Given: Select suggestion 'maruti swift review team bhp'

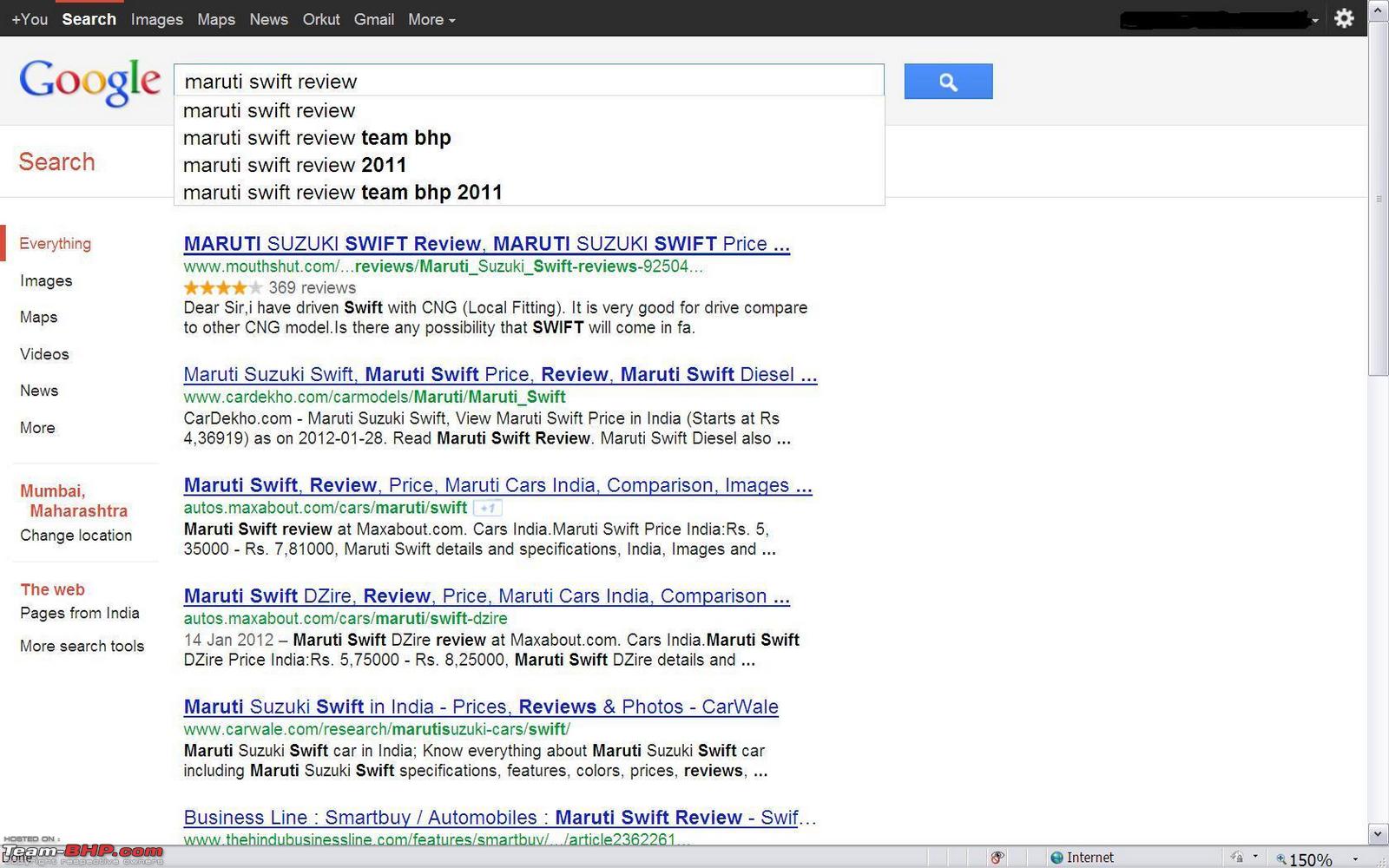Looking at the screenshot, I should pyautogui.click(x=530, y=138).
